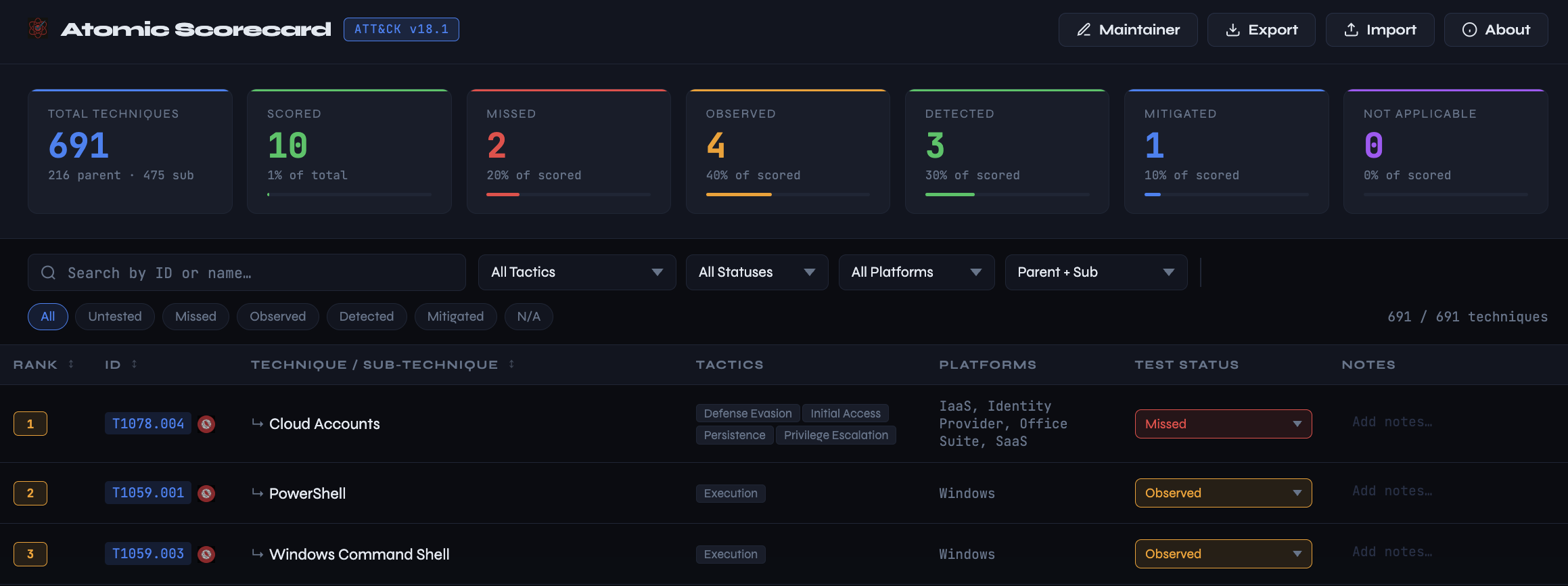Click the Observed card progress bar
This screenshot has width=1568, height=586.
click(x=787, y=194)
